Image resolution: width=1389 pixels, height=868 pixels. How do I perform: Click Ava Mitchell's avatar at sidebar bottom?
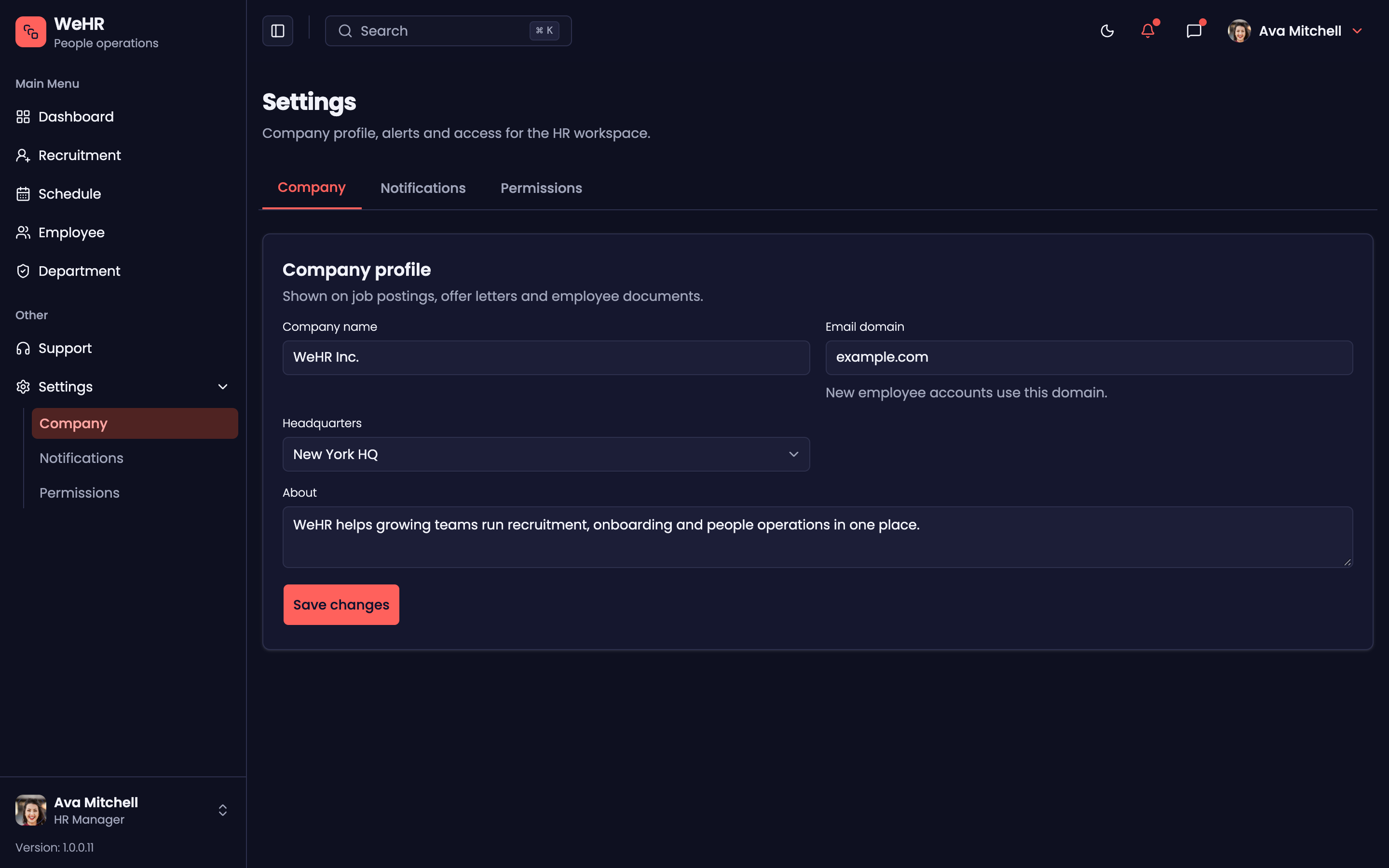tap(30, 810)
